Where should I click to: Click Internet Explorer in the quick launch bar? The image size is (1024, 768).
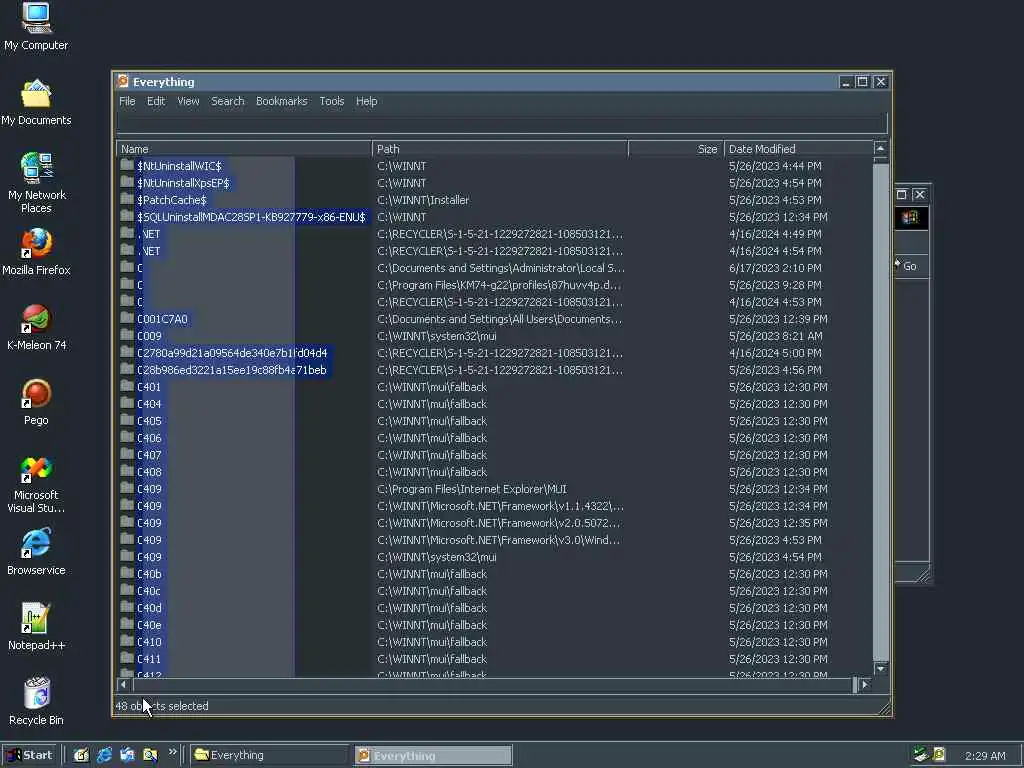pos(104,755)
